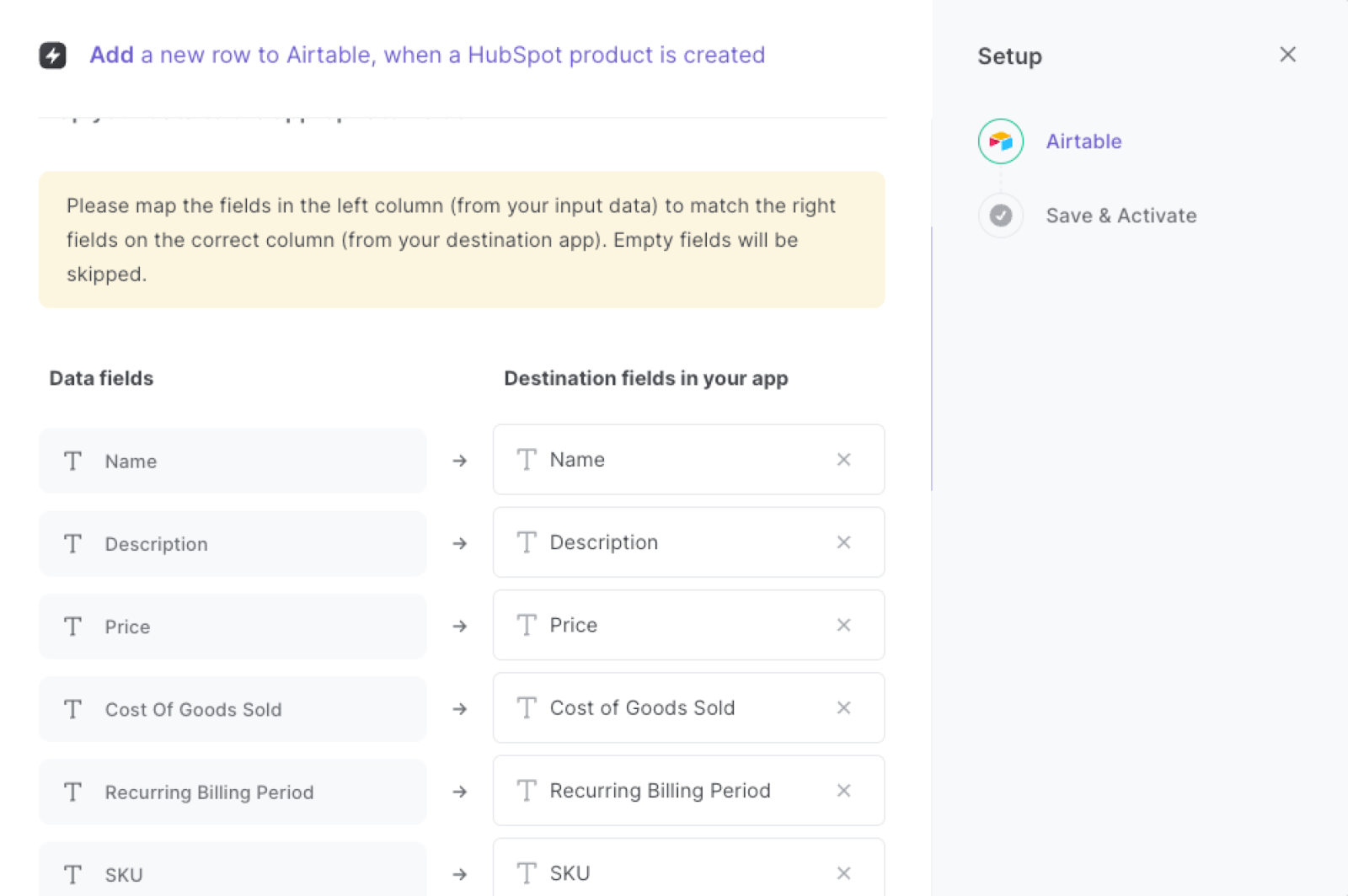Click 'Destination fields in your app' heading
1348x896 pixels.
point(646,378)
